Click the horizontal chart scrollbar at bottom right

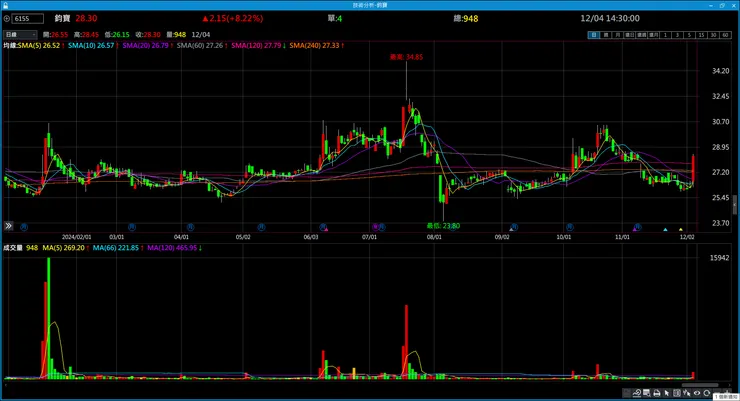[700, 385]
